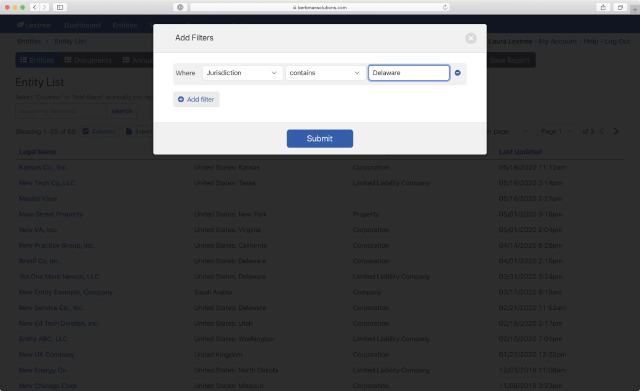The height and width of the screenshot is (391, 640).
Task: Add another filter row
Action: coord(196,99)
